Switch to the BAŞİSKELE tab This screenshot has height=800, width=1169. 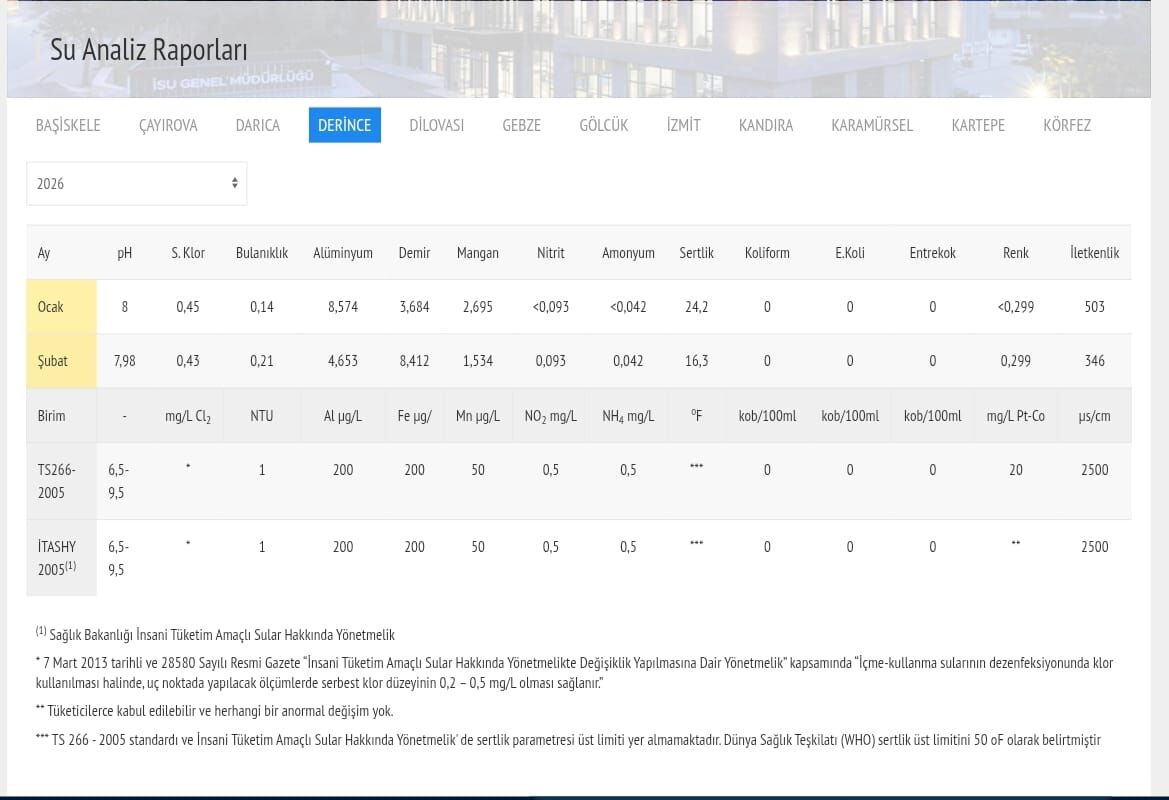point(68,125)
